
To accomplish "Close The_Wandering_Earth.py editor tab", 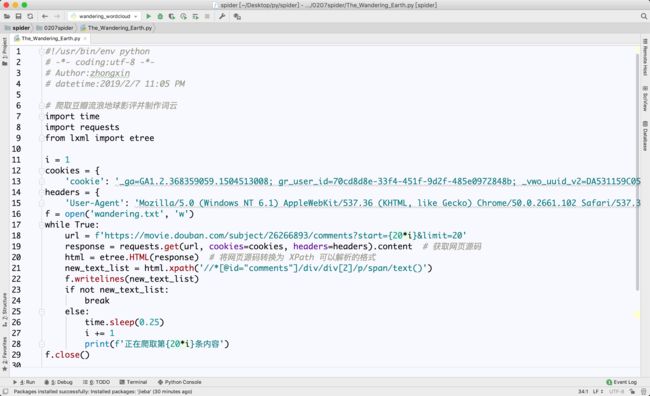I will point(85,38).
